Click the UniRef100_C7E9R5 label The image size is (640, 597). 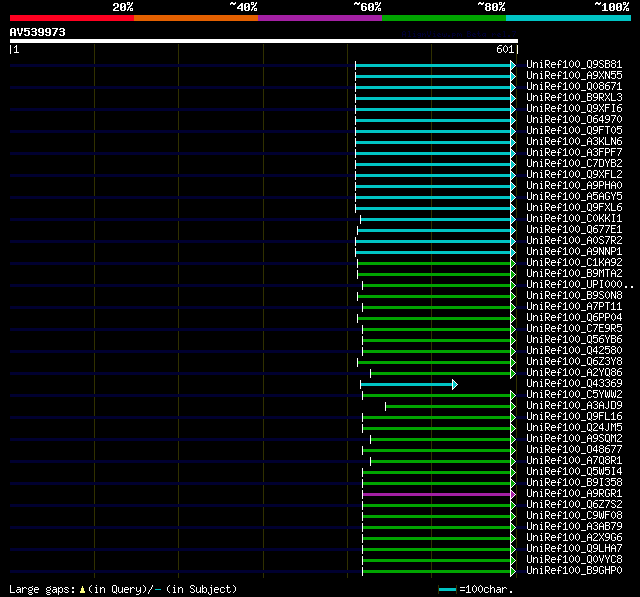pos(574,329)
